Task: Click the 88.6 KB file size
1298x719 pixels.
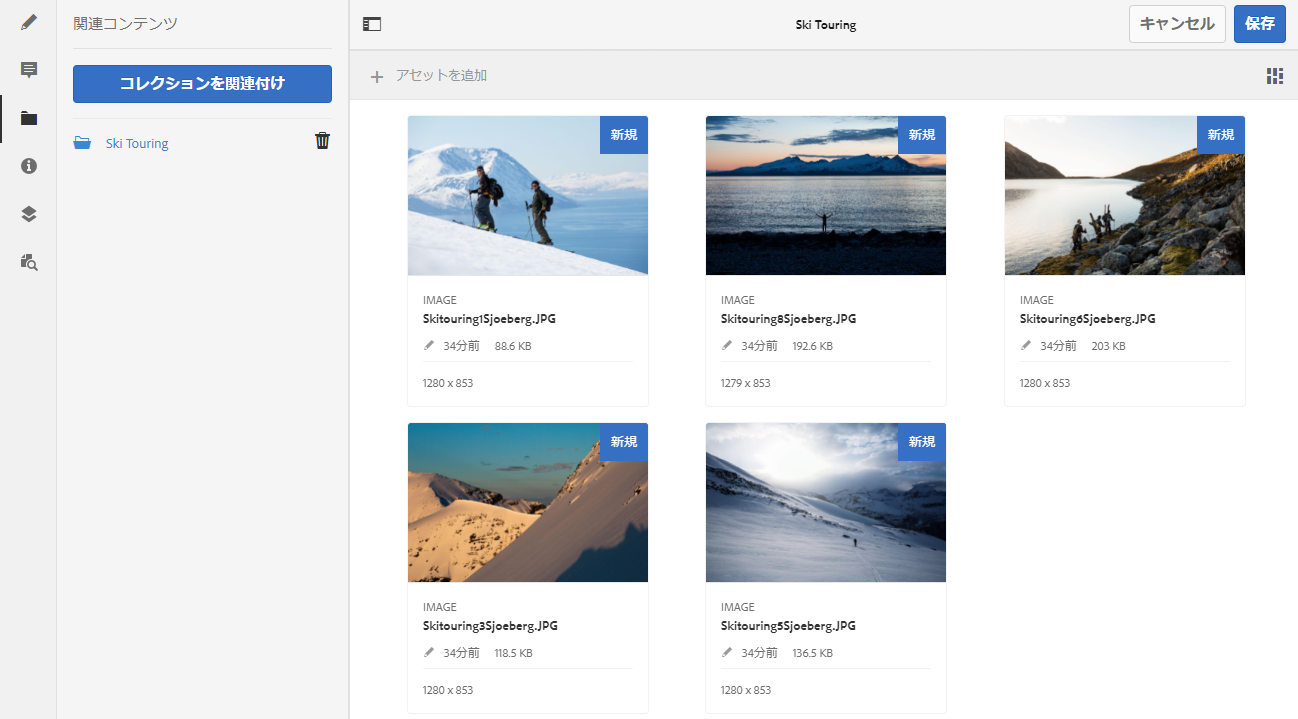Action: coord(513,346)
